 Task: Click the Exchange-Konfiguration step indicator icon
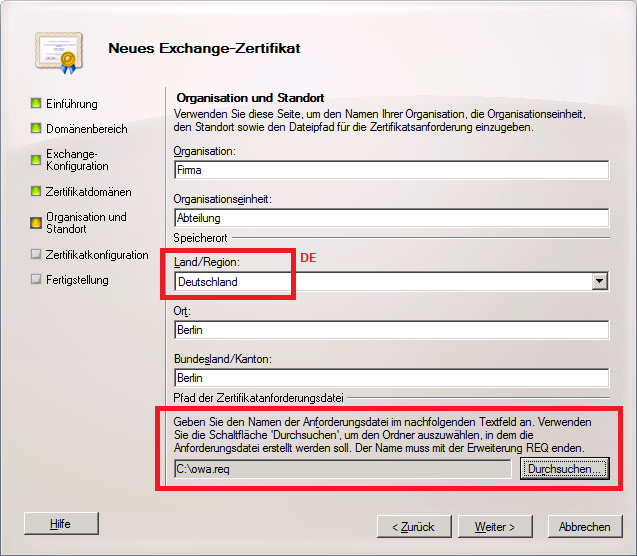[x=36, y=155]
